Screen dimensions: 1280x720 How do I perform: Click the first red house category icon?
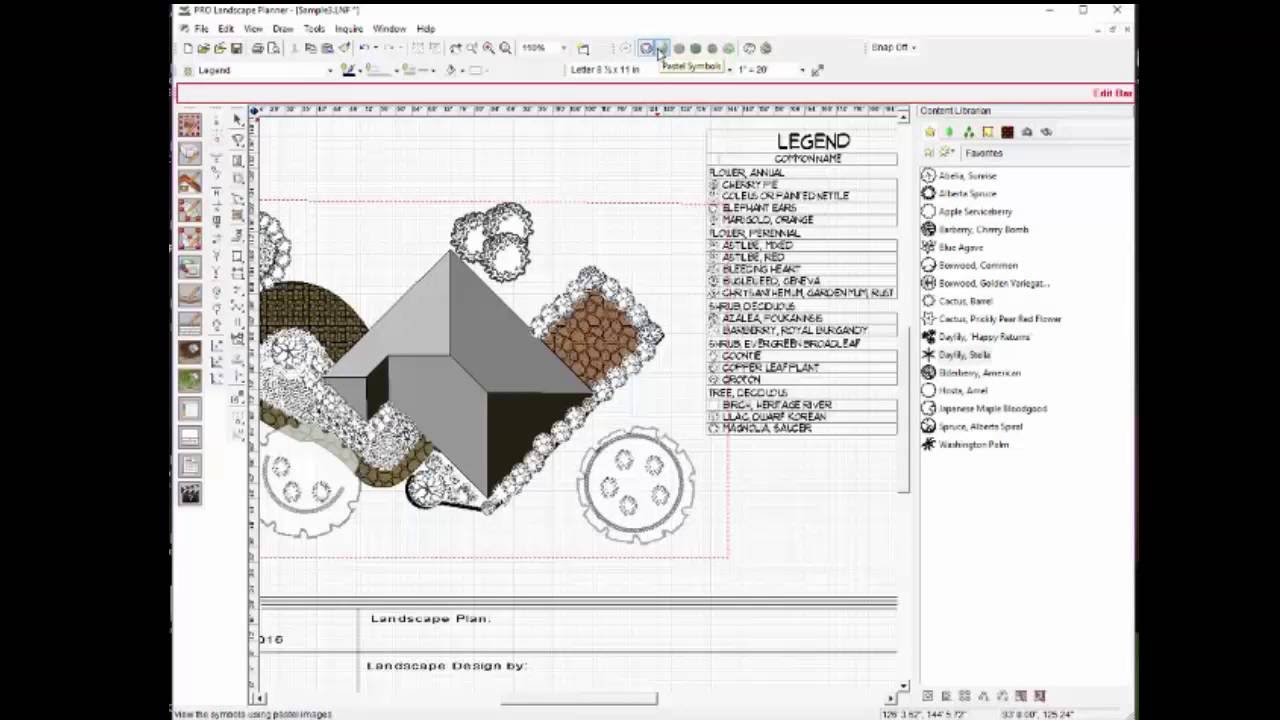click(189, 125)
